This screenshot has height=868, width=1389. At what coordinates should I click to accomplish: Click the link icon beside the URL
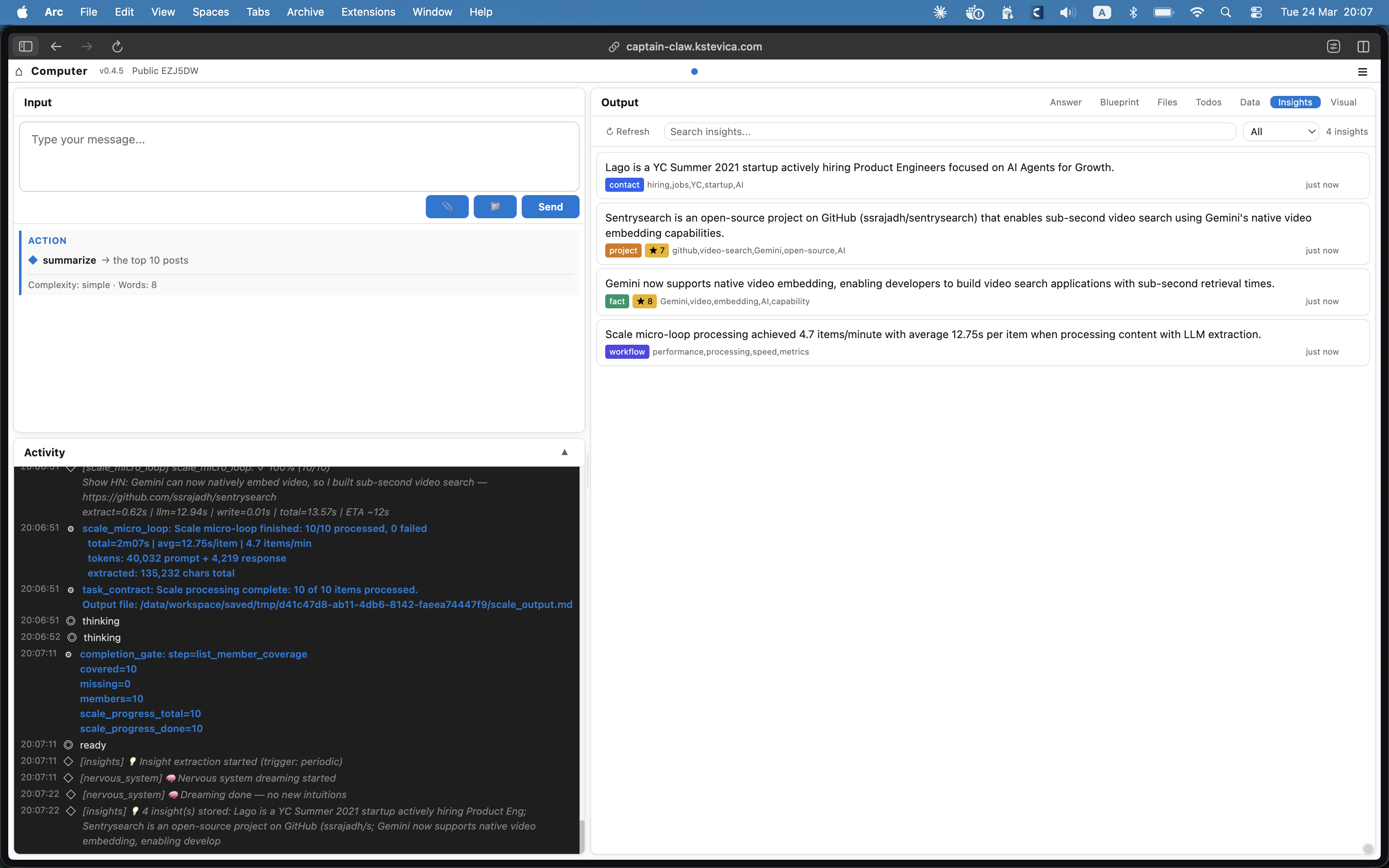click(x=613, y=47)
